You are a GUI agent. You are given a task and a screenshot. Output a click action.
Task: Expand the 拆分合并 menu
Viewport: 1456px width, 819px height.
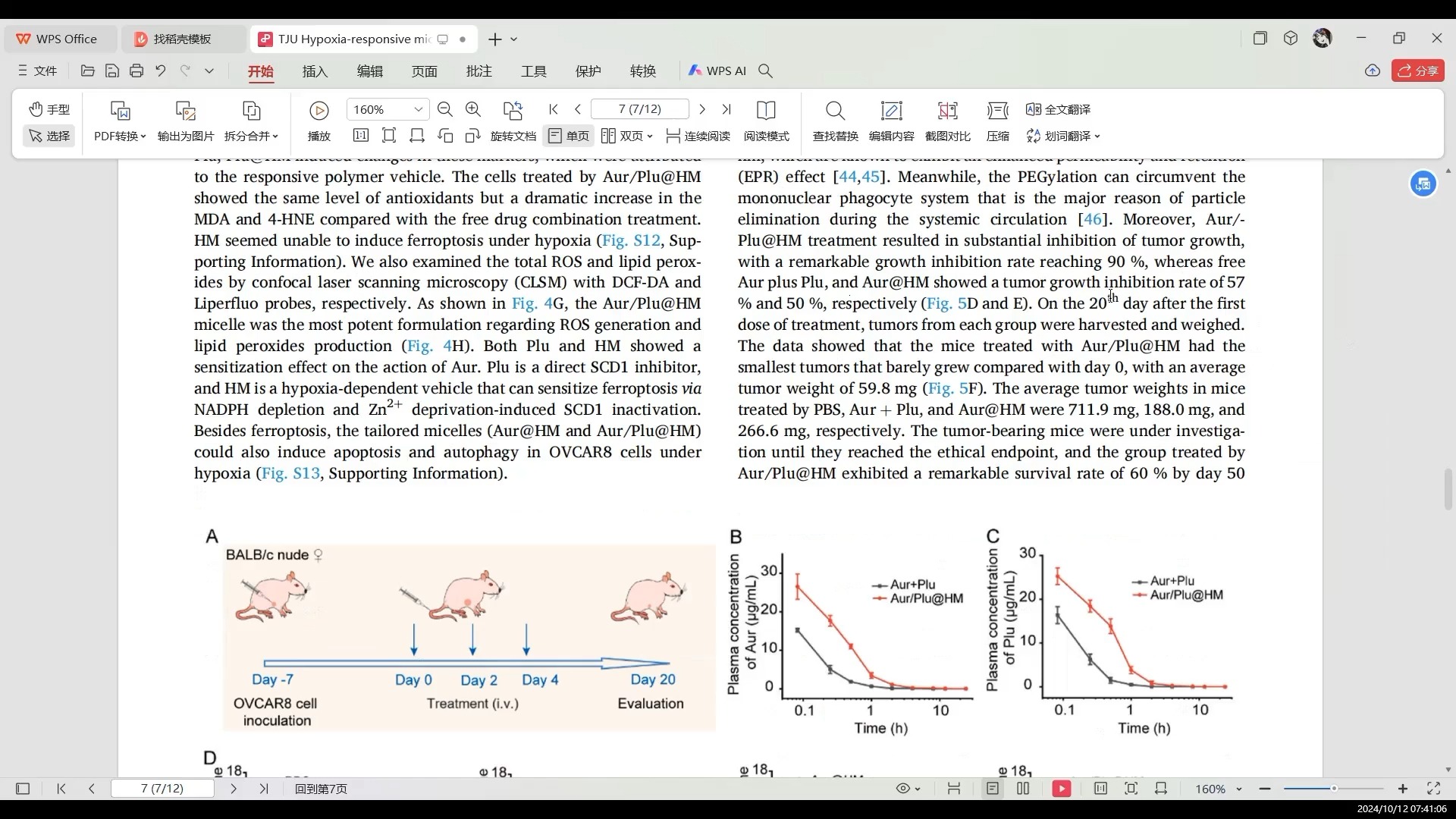tap(252, 136)
